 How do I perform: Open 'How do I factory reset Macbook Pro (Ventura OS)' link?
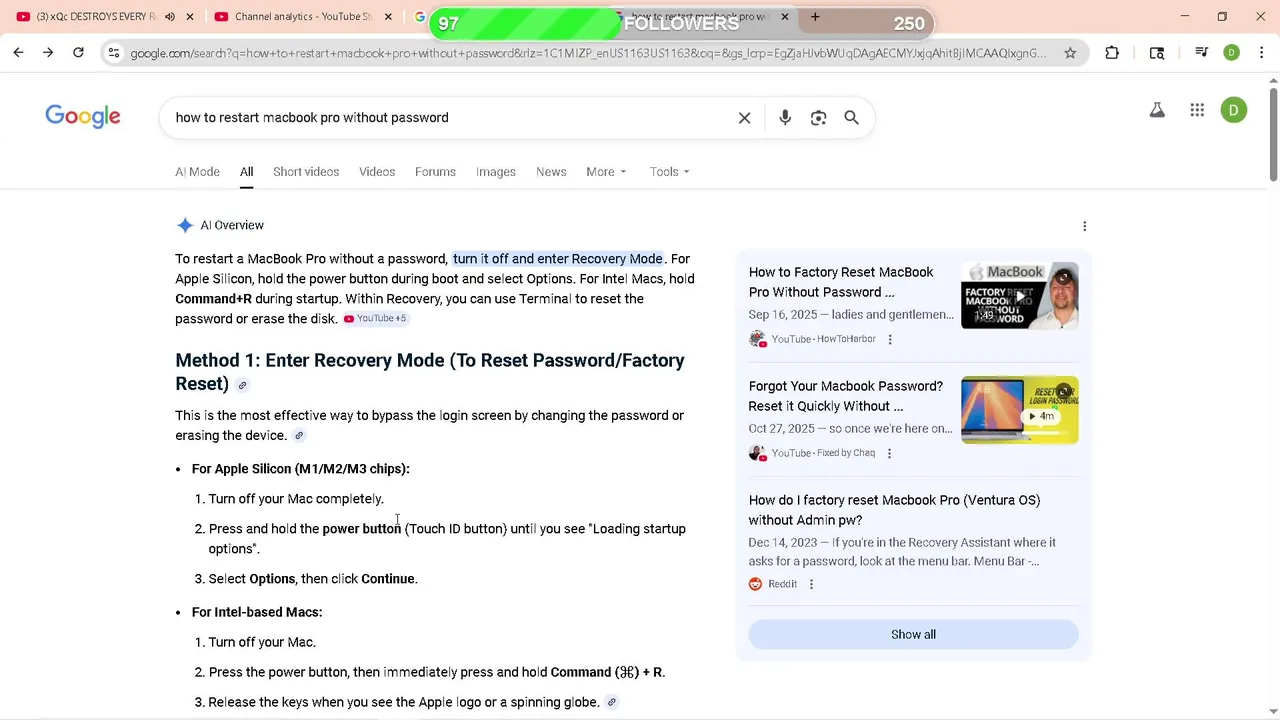(894, 510)
